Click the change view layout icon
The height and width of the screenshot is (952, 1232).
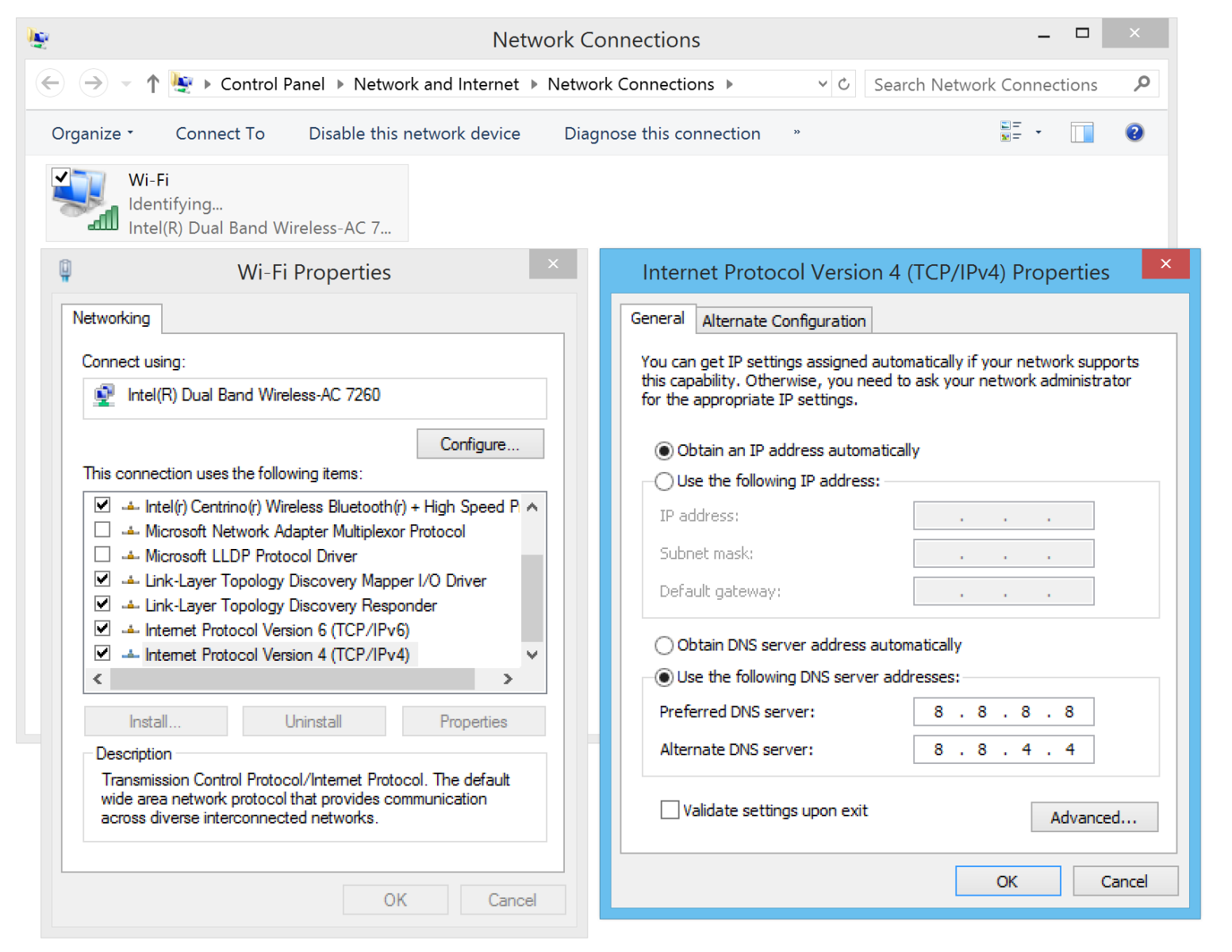click(x=1011, y=132)
